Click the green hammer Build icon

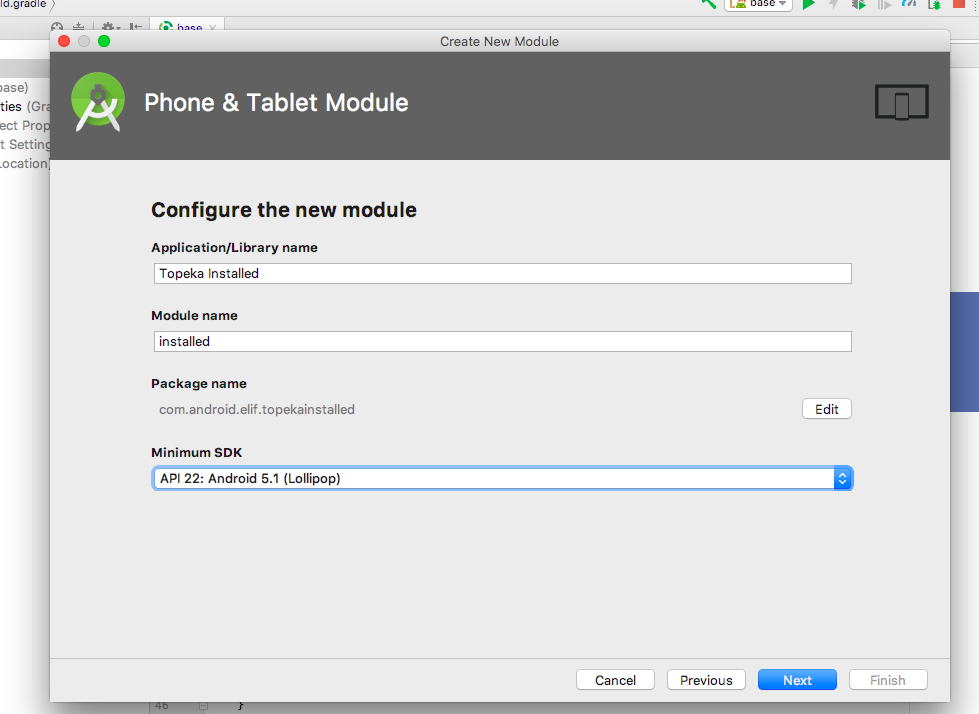coord(709,4)
